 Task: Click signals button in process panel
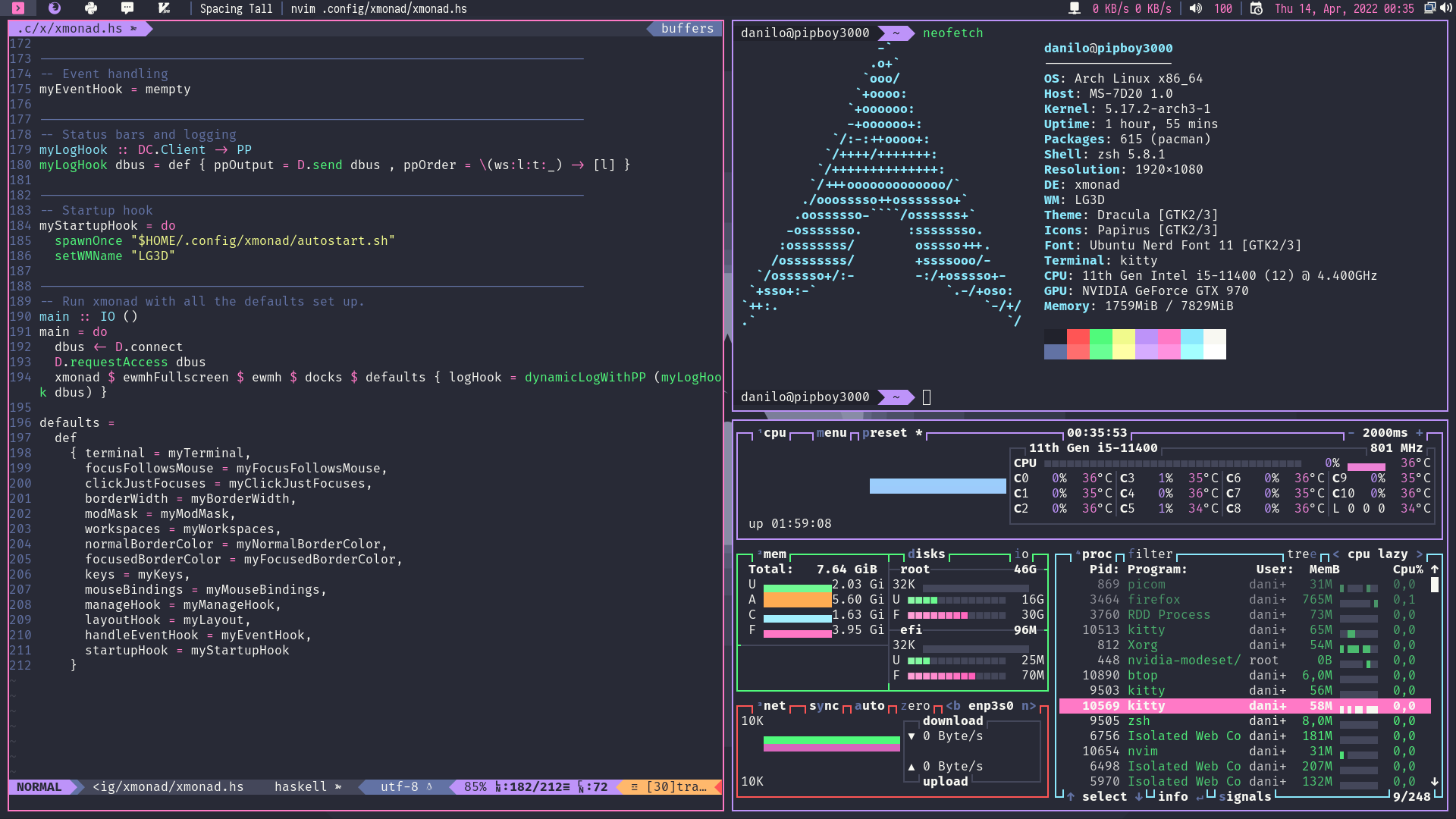[1244, 797]
